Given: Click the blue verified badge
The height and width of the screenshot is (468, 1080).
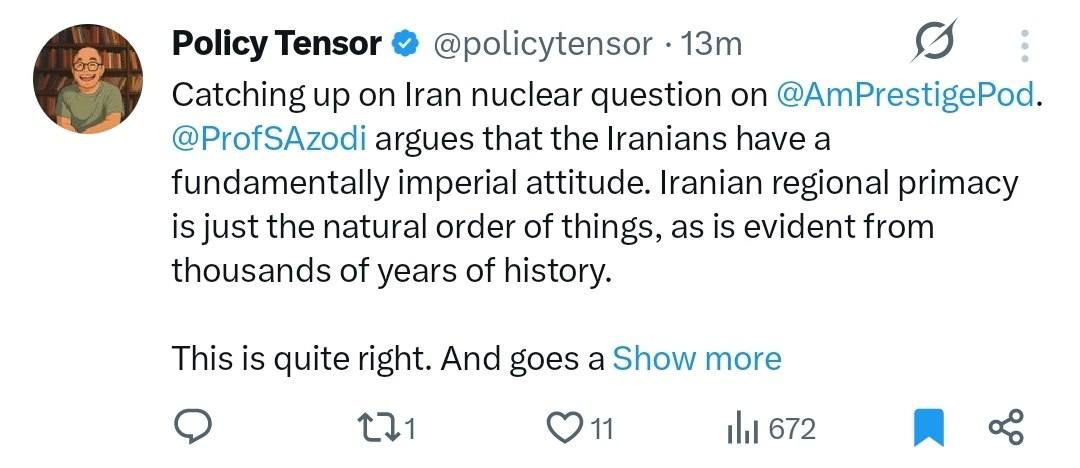Looking at the screenshot, I should (406, 45).
